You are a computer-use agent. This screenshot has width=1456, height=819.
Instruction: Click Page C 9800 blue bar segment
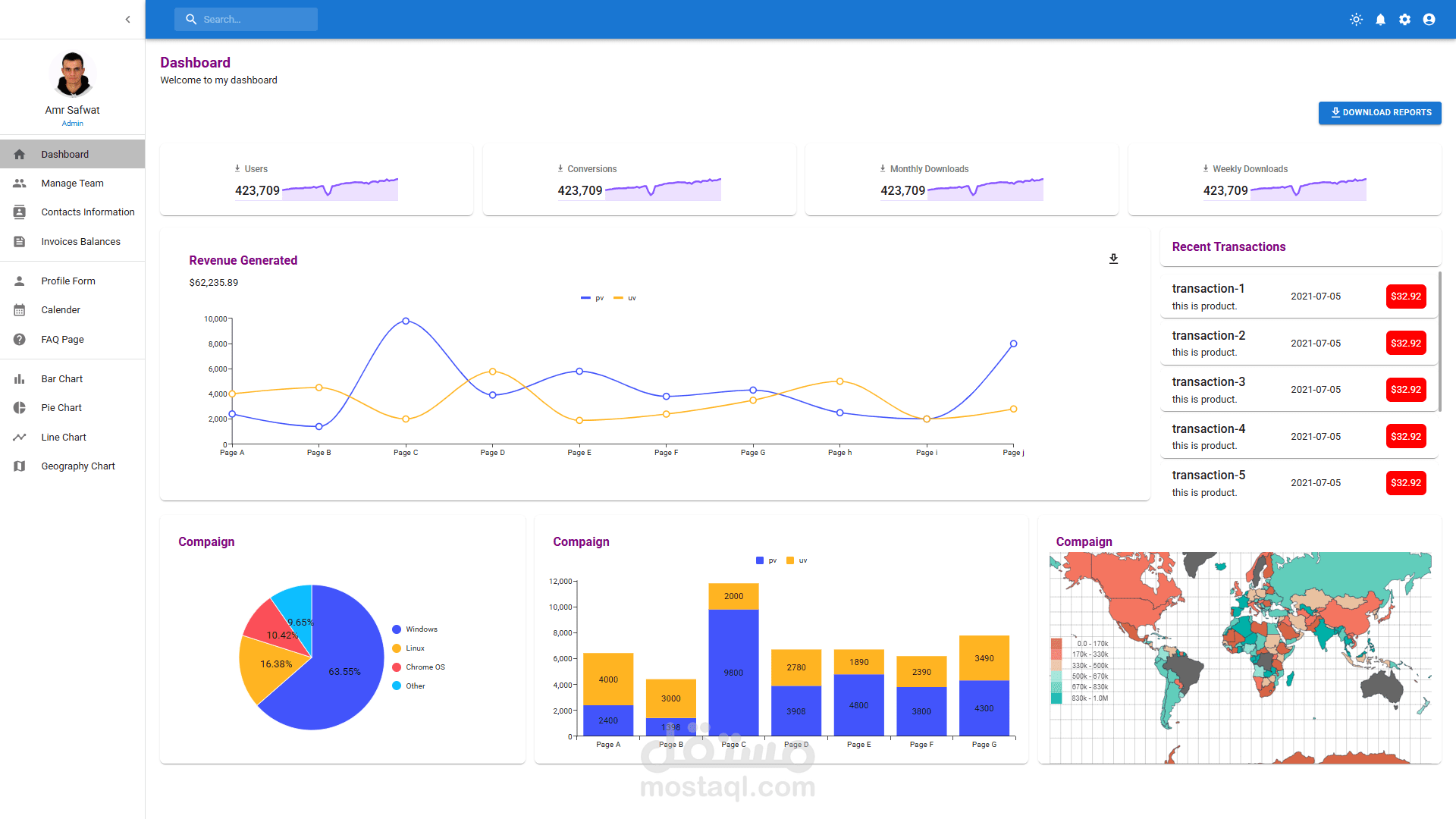tap(733, 673)
